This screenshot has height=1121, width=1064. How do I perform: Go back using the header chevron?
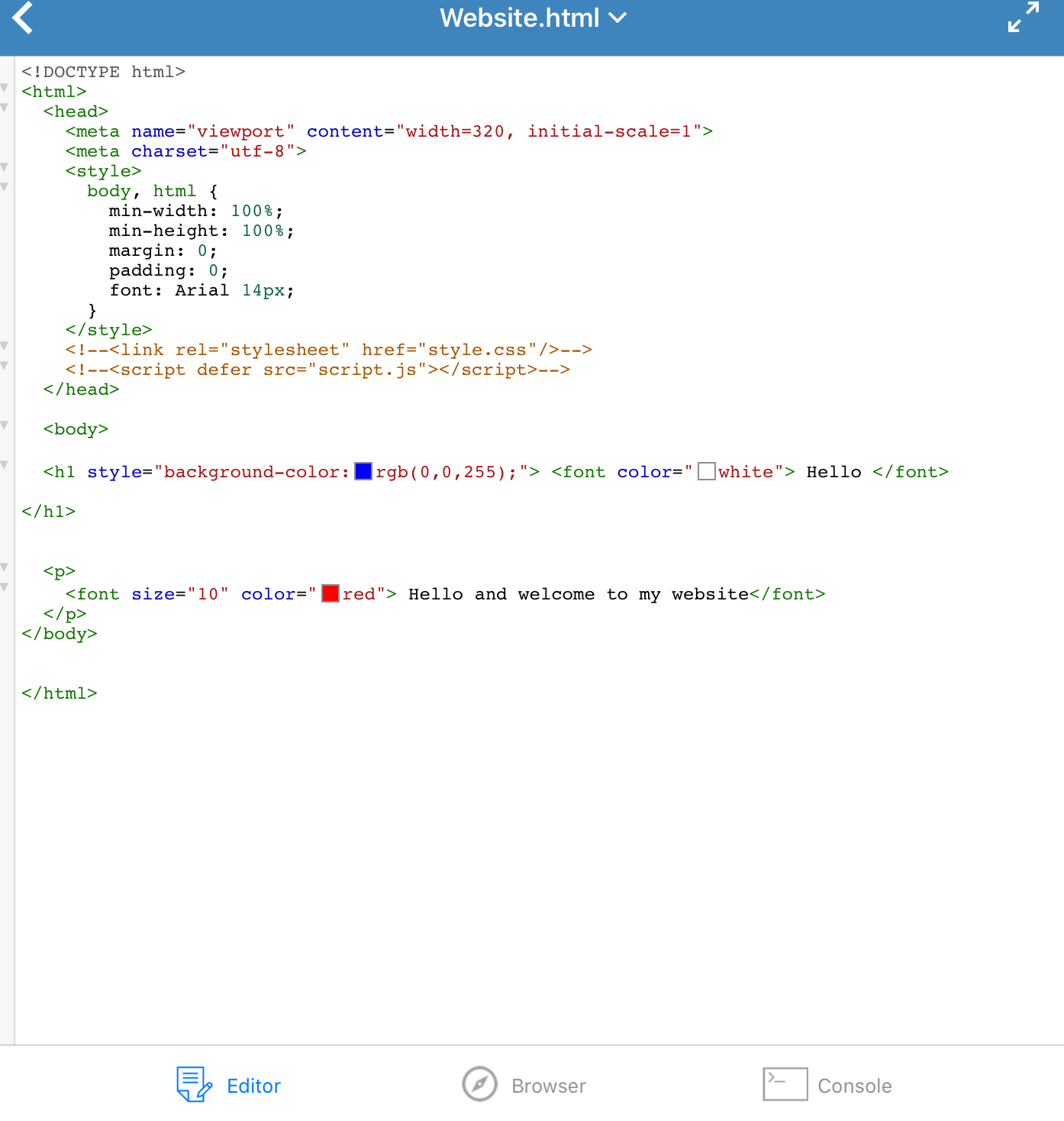coord(23,18)
